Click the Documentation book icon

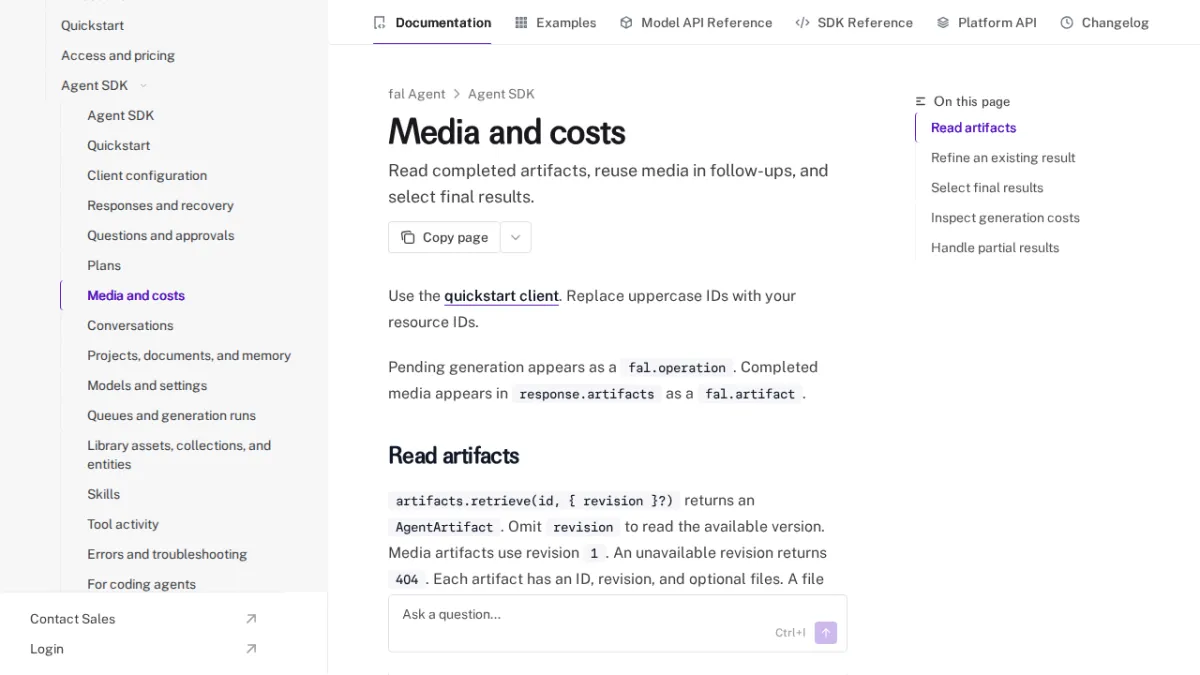point(379,22)
